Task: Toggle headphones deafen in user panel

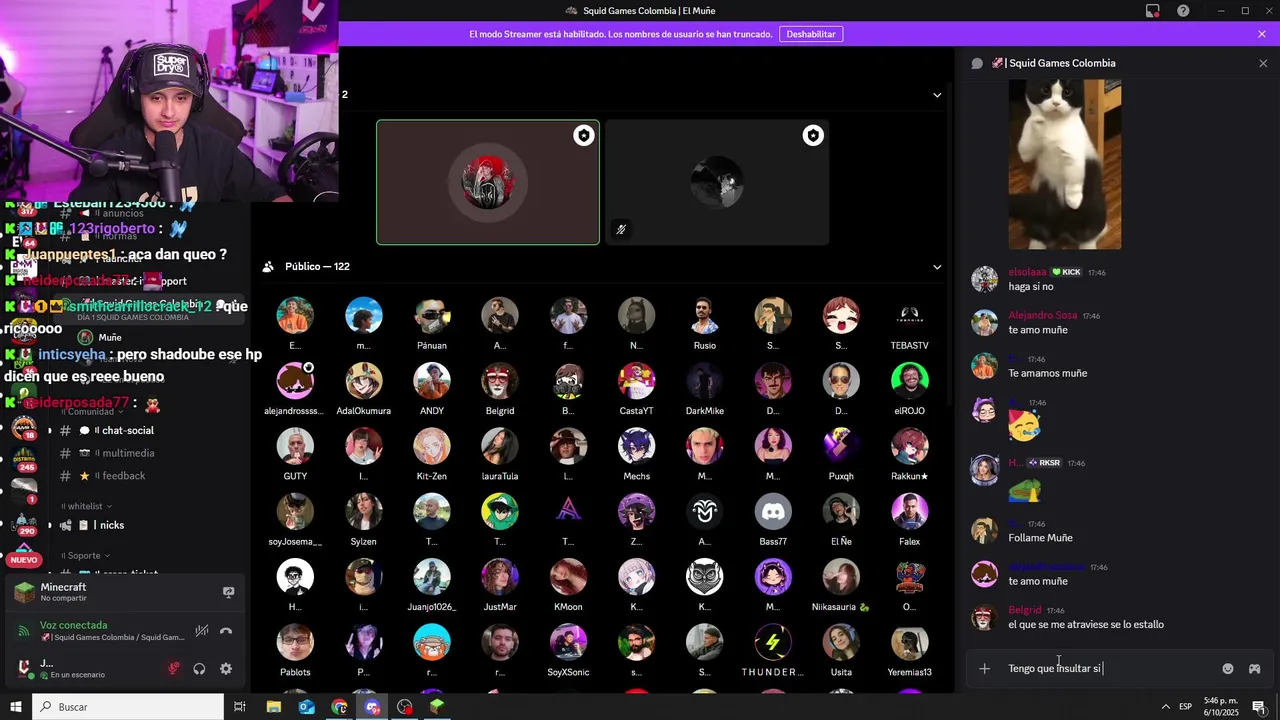Action: [199, 669]
